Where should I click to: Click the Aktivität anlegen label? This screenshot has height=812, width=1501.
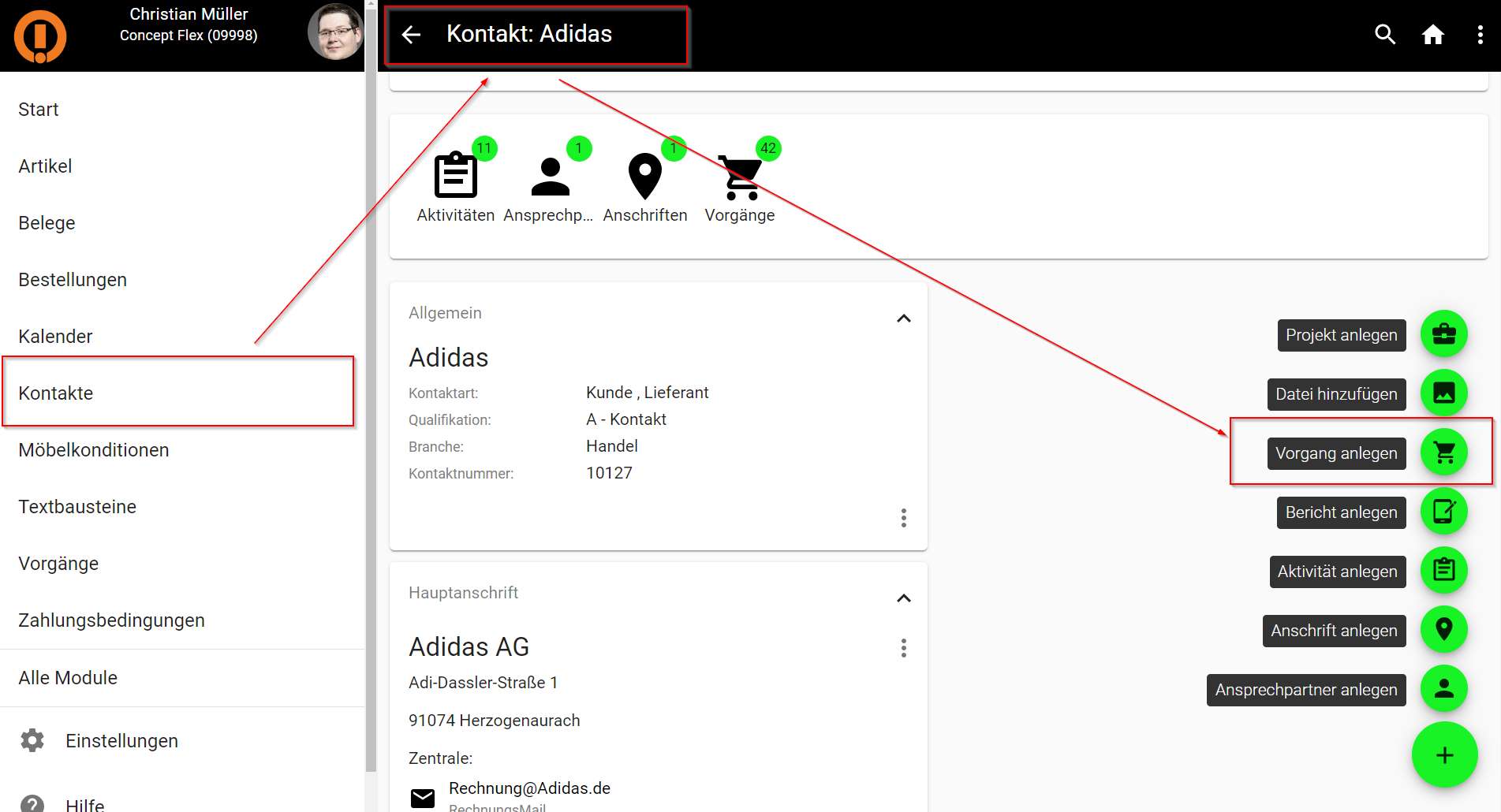[x=1337, y=572]
